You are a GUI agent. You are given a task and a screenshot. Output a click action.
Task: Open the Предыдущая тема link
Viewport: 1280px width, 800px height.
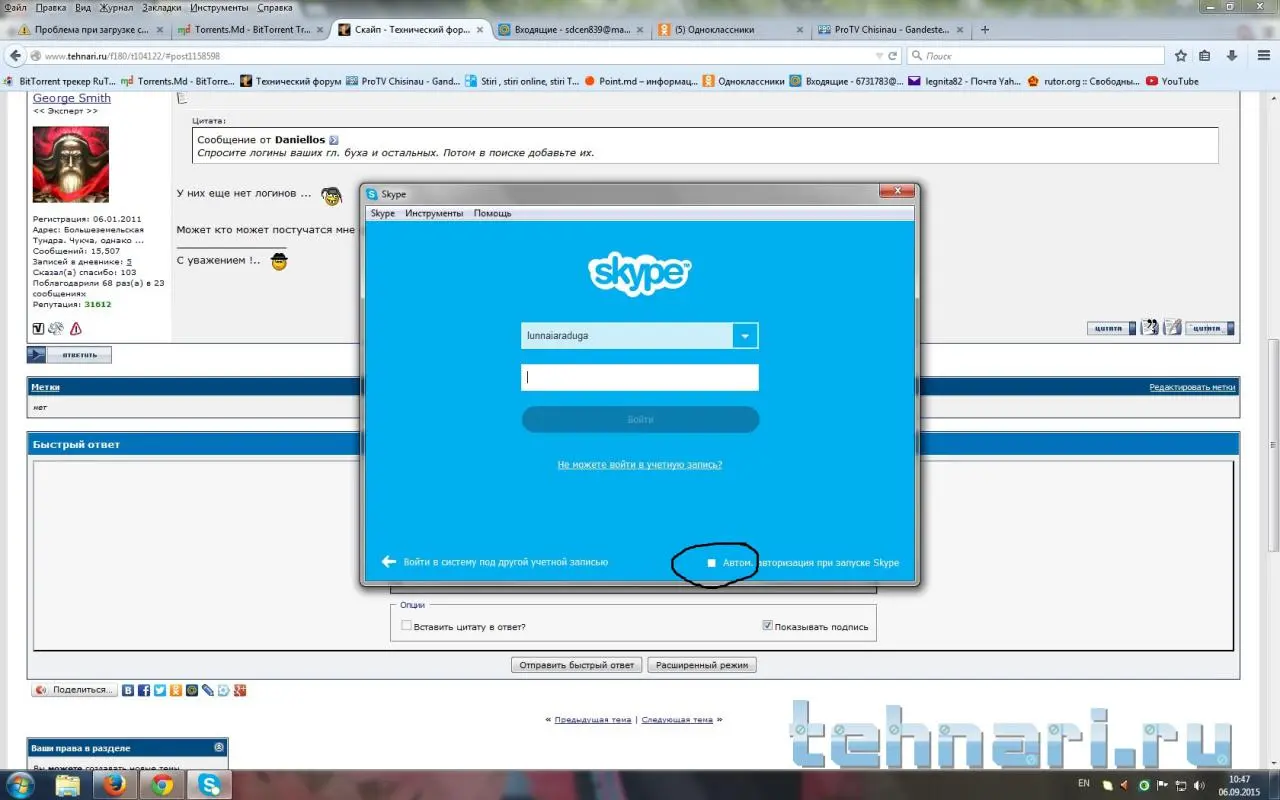pos(593,719)
